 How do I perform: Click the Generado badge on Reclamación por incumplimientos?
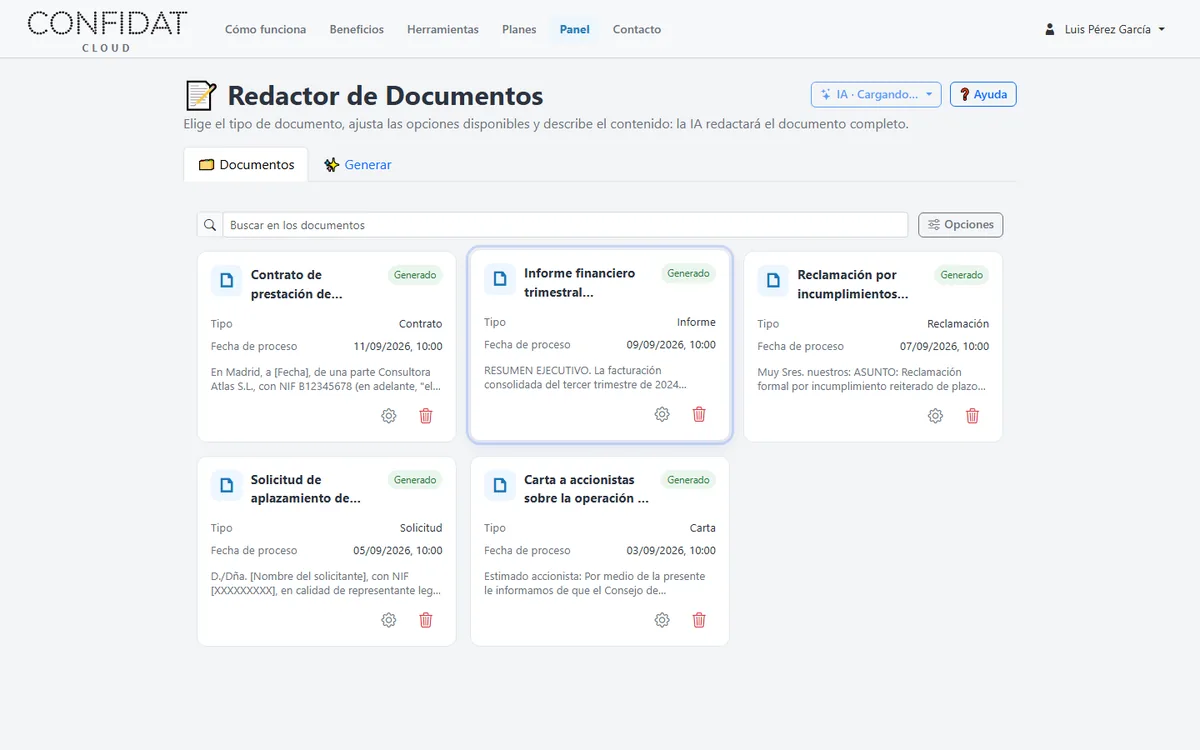[962, 275]
